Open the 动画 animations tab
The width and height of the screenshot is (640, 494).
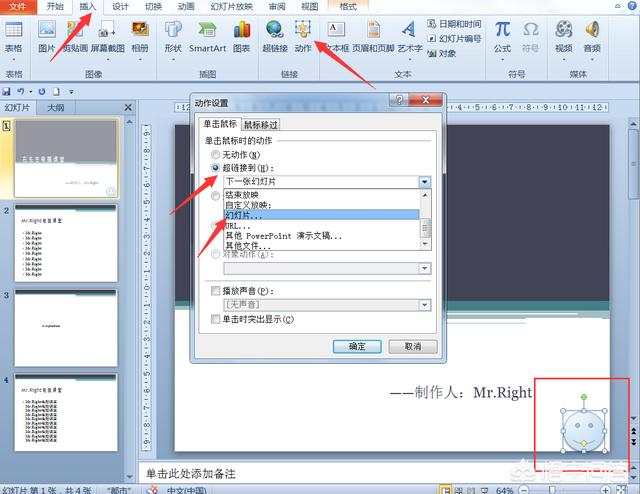coord(186,7)
